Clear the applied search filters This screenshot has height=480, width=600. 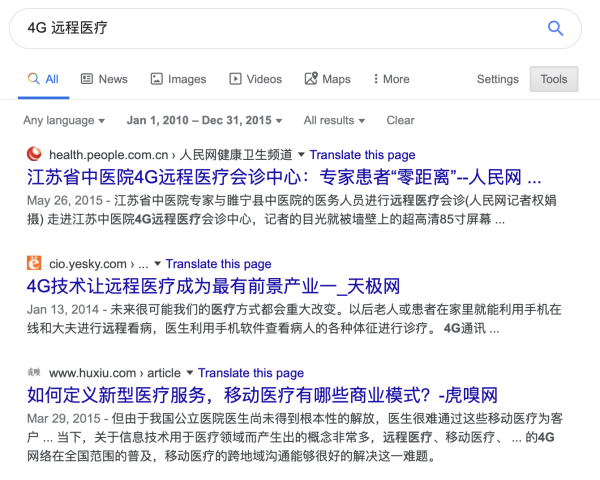tap(400, 120)
